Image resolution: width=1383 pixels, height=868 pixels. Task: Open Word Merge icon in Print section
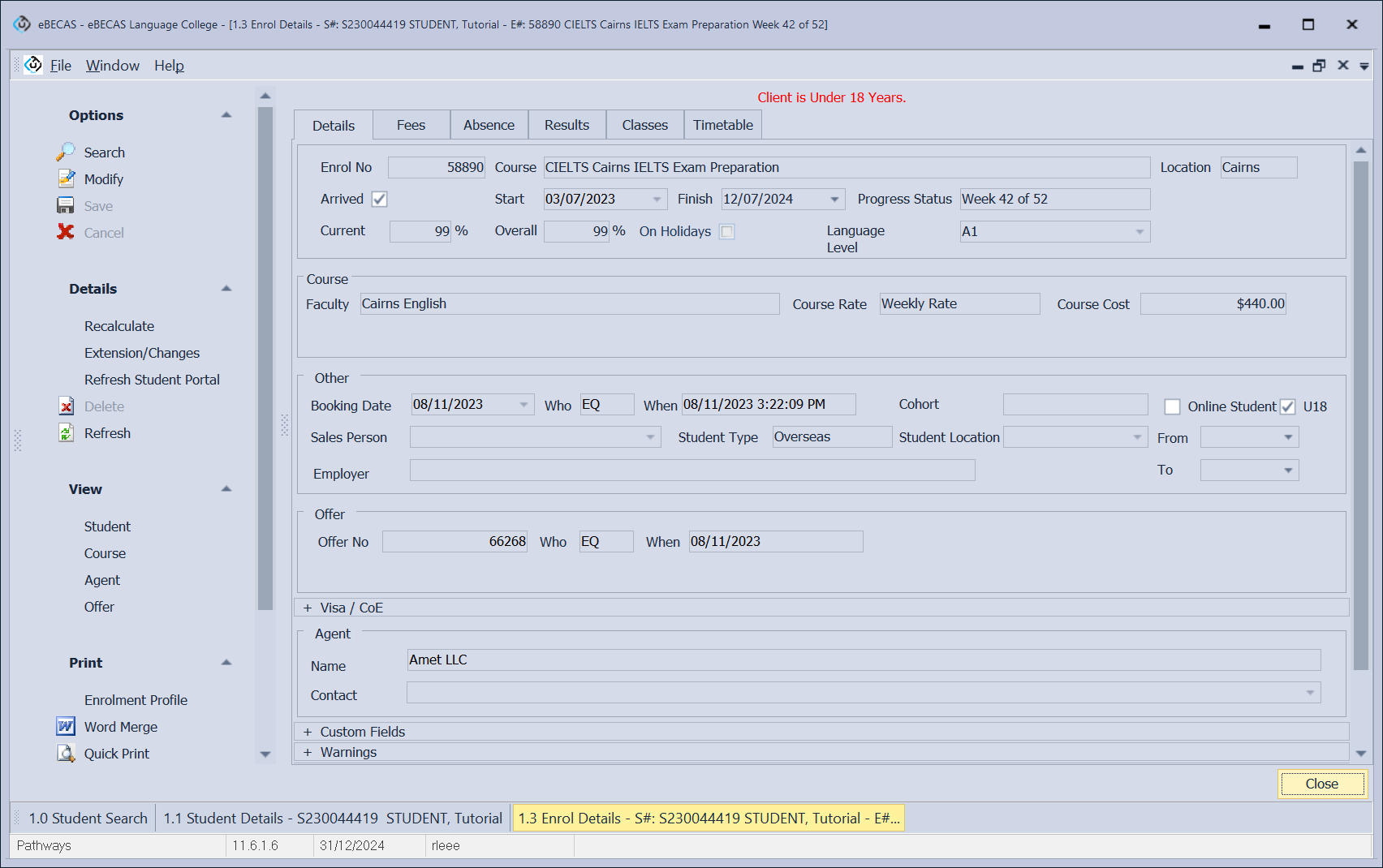66,727
